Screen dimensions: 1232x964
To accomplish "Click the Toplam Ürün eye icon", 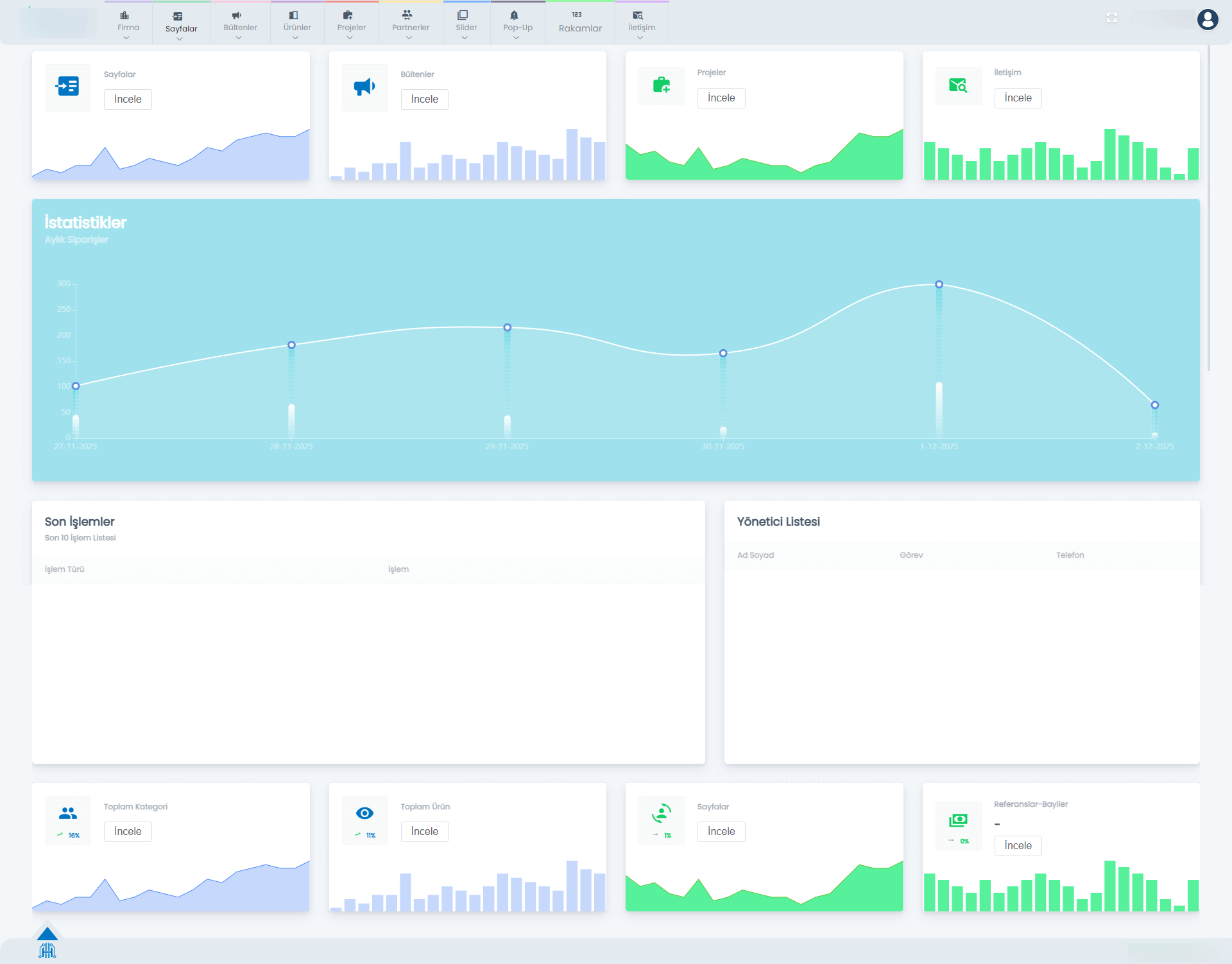I will pyautogui.click(x=364, y=814).
